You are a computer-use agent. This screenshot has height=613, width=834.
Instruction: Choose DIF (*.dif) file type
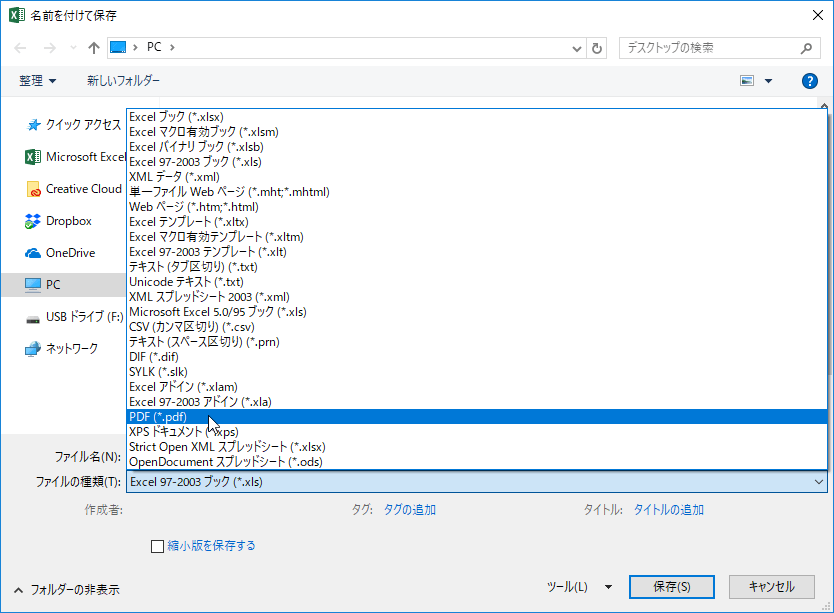tap(477, 357)
